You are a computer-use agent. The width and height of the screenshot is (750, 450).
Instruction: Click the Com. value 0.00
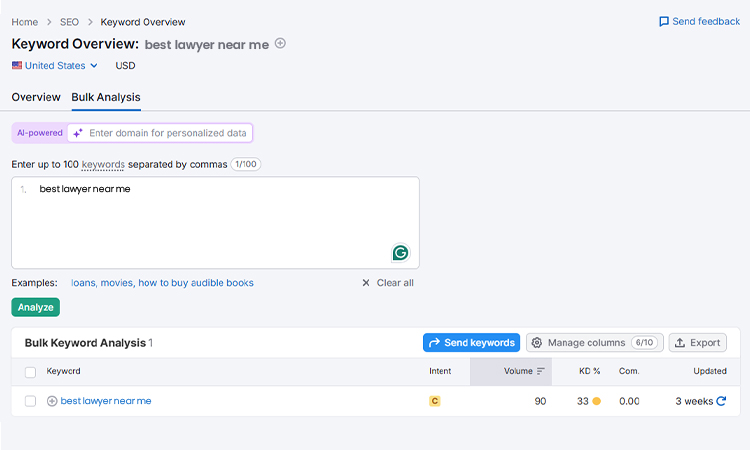pyautogui.click(x=629, y=401)
